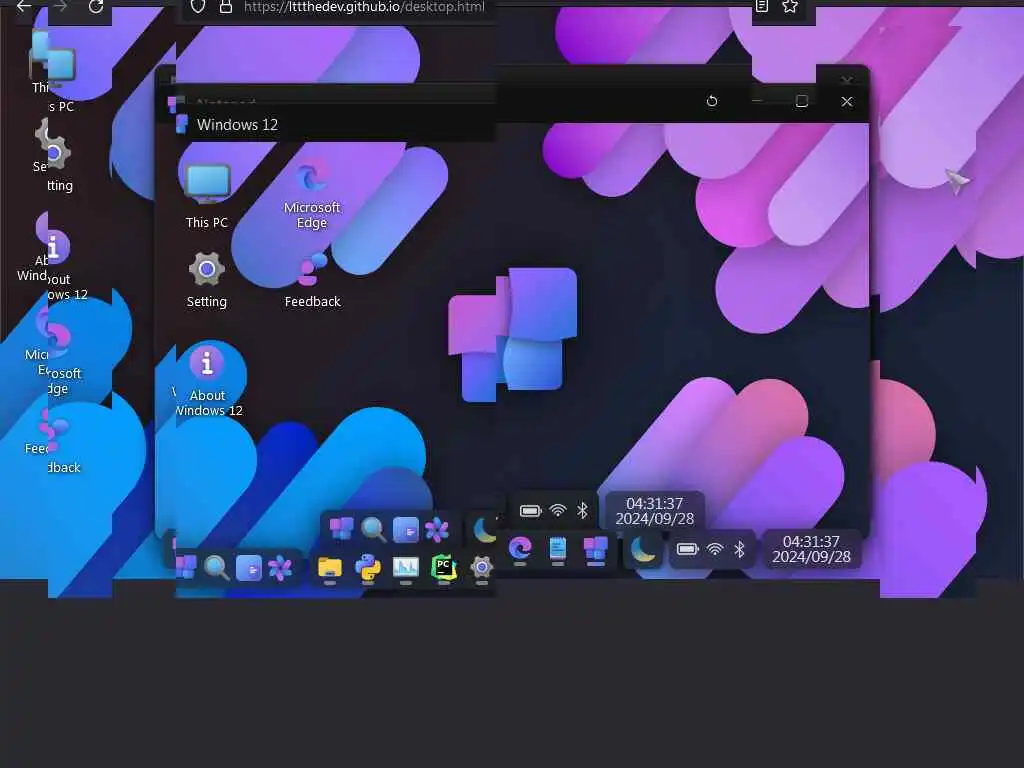Click Bluetooth icon in the Windows 12 window tray

(x=583, y=511)
